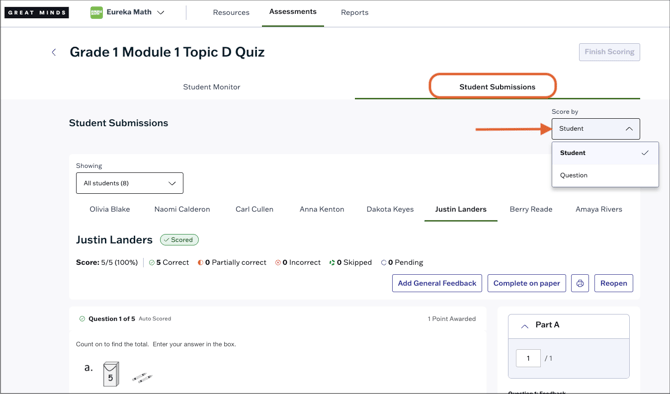Collapse the Score by Student dropdown

pos(596,129)
